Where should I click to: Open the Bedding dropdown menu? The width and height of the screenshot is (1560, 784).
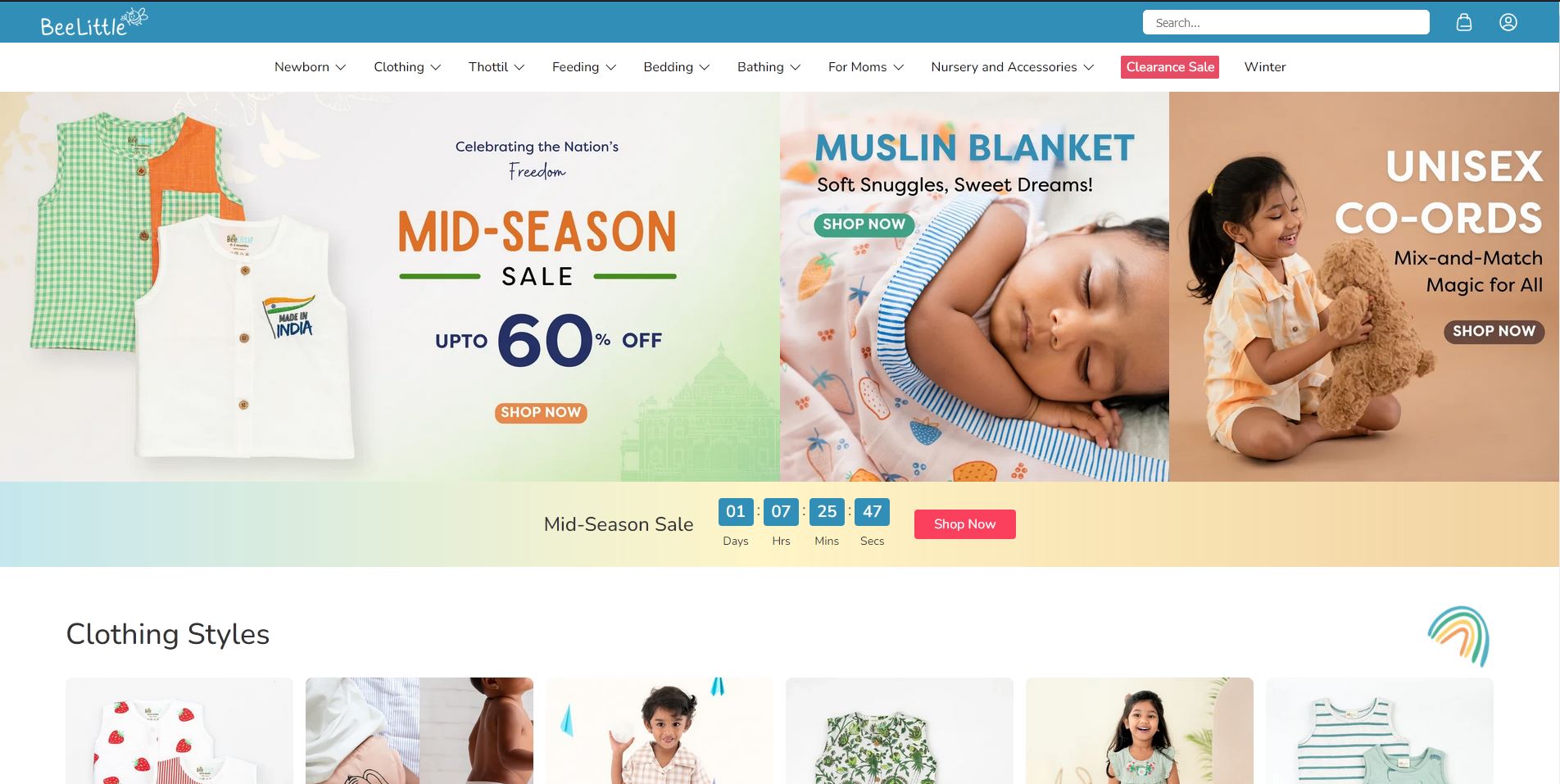[x=677, y=67]
